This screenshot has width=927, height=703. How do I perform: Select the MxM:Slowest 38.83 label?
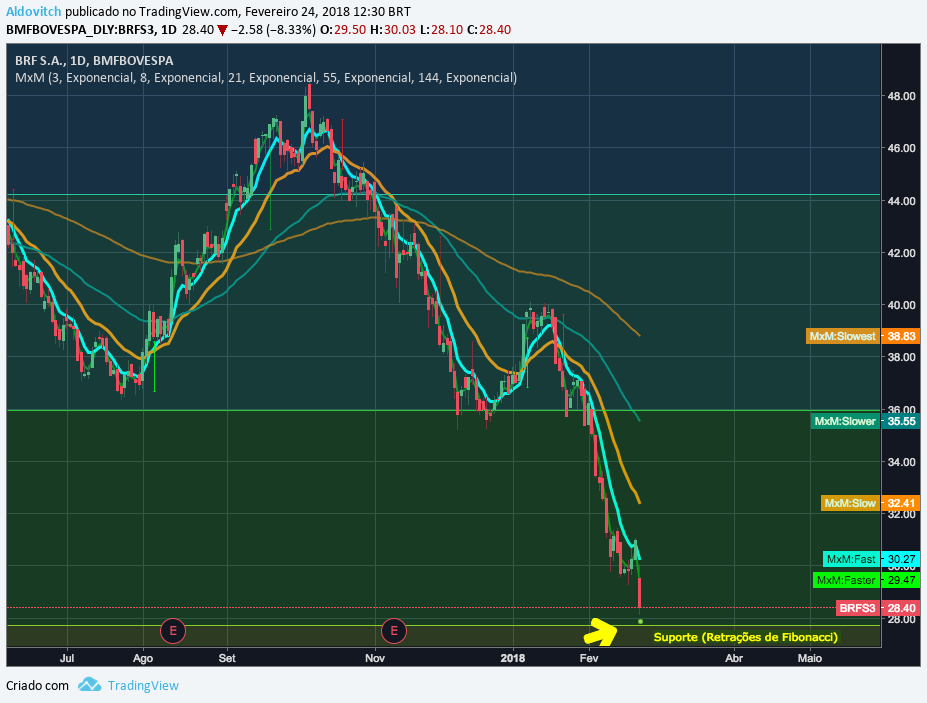coord(863,336)
